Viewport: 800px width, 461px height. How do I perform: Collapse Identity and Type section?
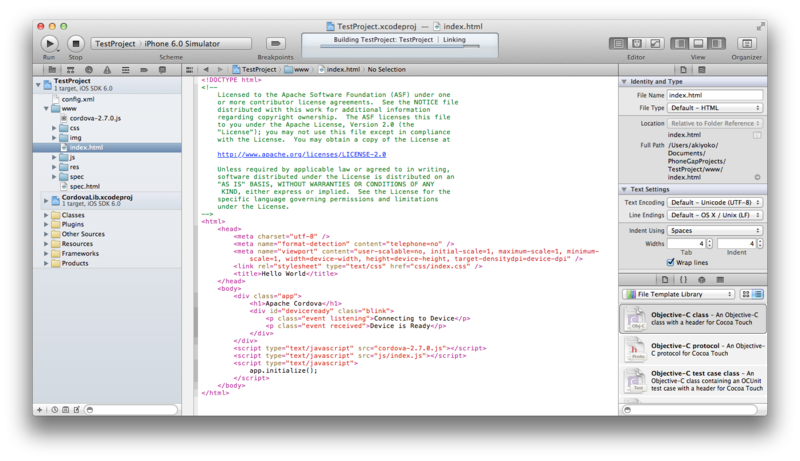[x=624, y=82]
